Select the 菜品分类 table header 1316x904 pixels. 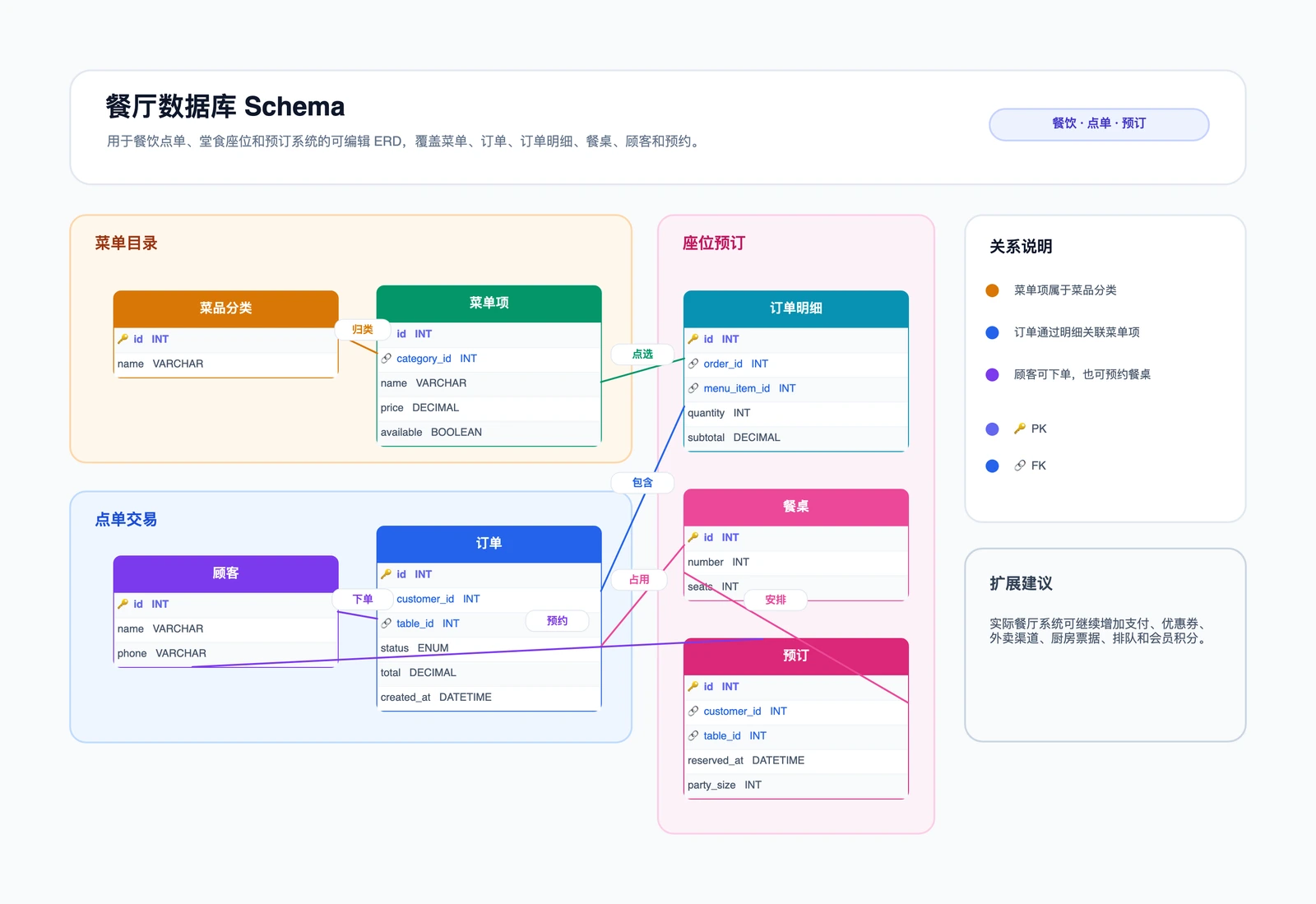click(x=225, y=308)
